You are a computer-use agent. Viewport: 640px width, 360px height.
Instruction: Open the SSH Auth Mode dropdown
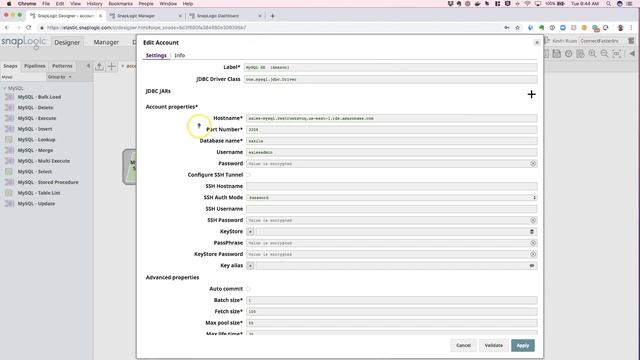point(391,198)
